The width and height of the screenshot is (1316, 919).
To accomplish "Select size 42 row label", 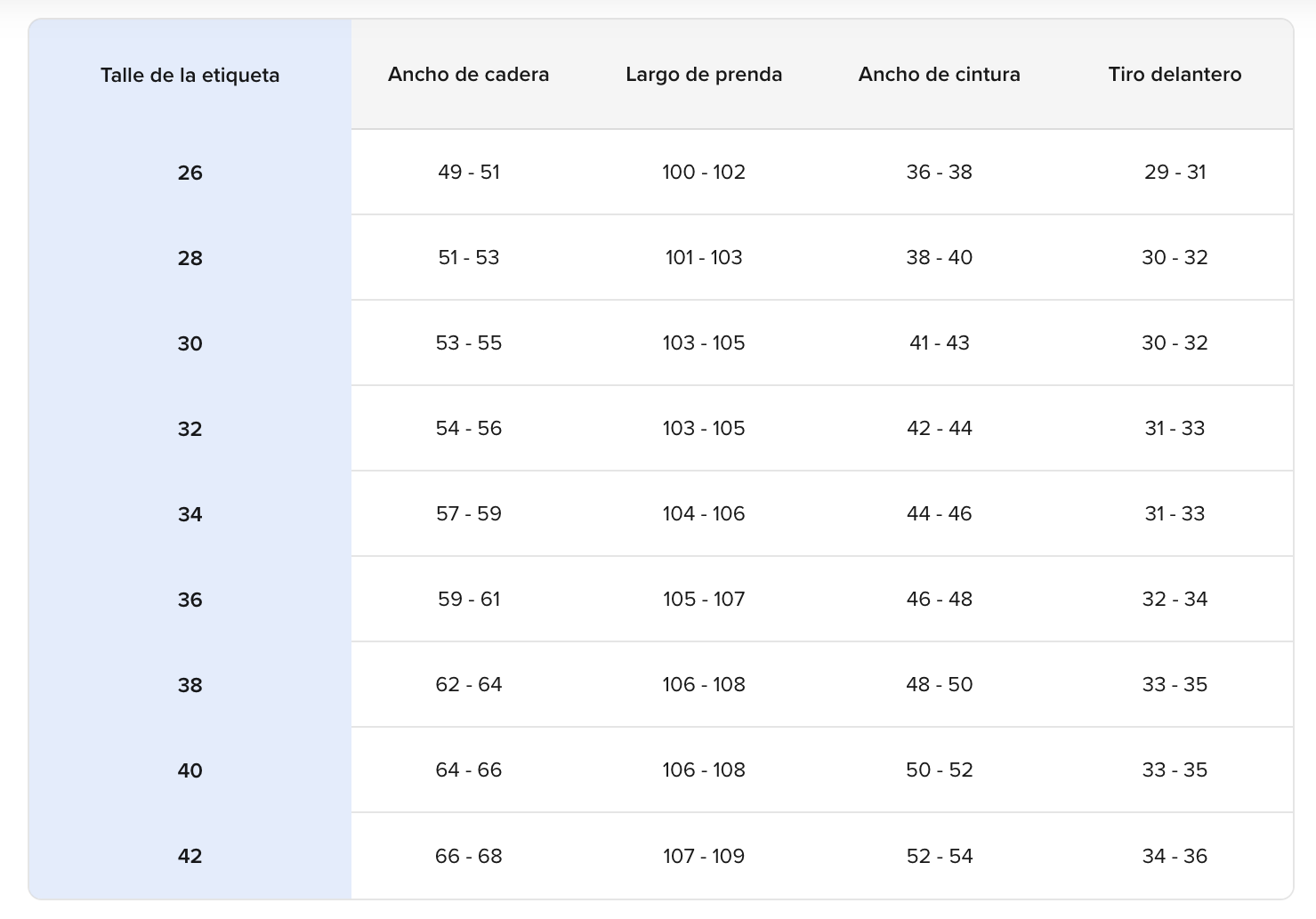I will coord(190,856).
